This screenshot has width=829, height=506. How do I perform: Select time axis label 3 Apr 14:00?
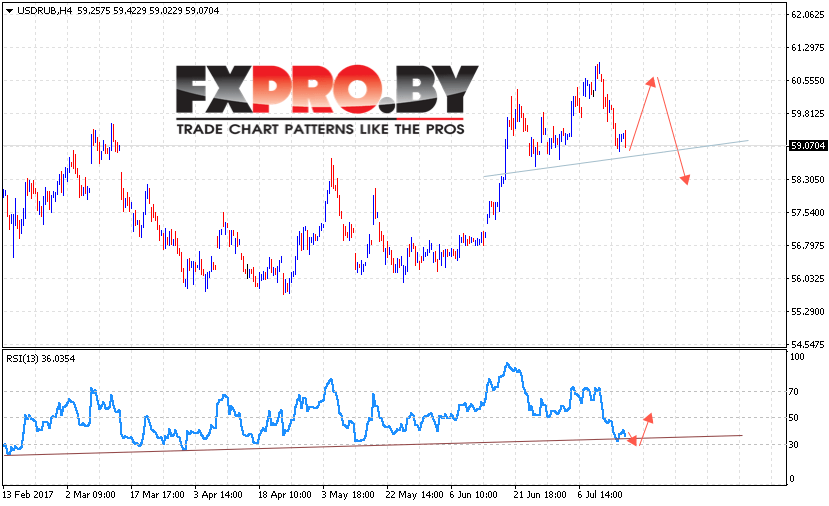coord(218,495)
